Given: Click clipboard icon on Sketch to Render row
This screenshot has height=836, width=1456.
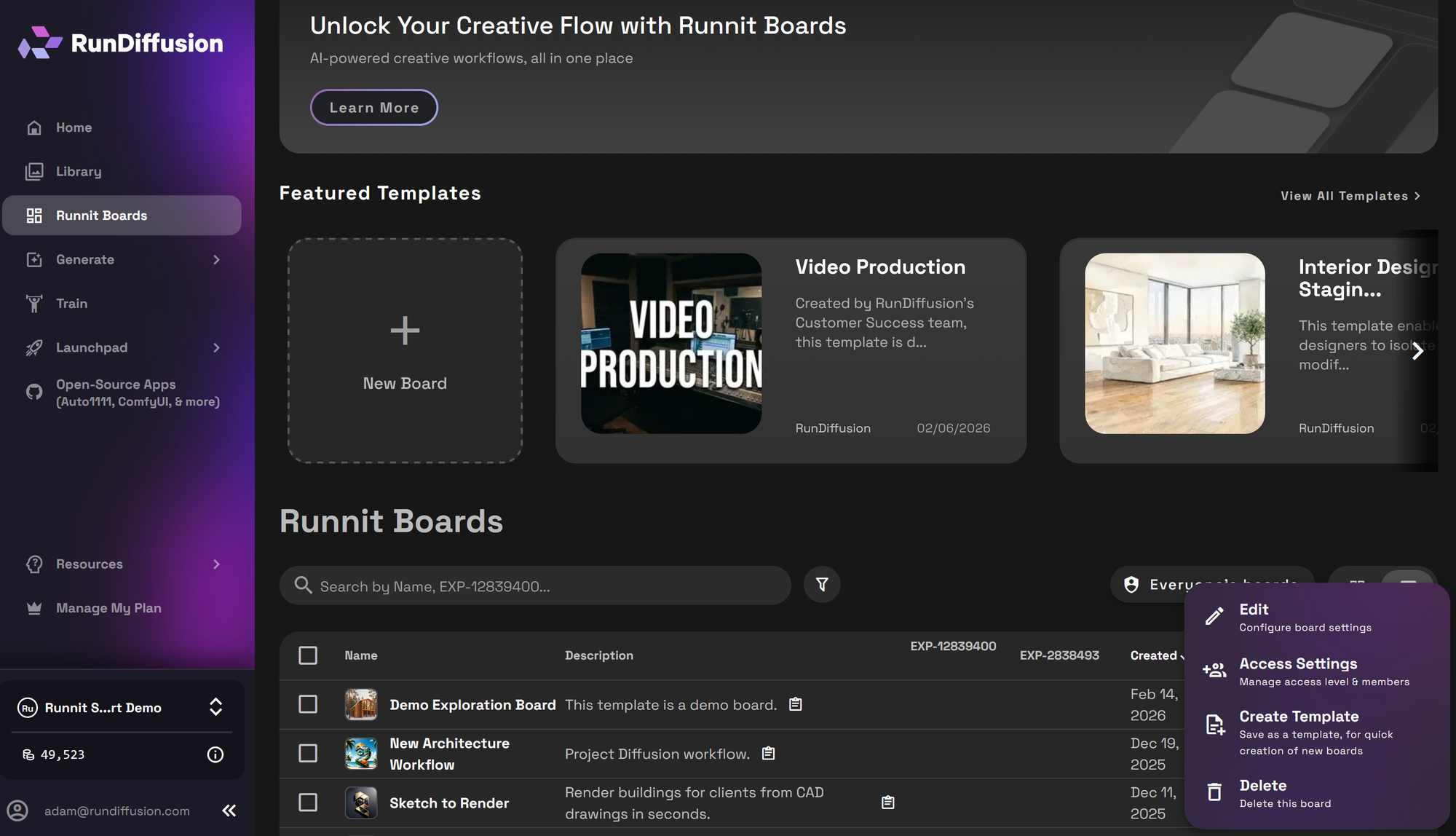Looking at the screenshot, I should pyautogui.click(x=887, y=803).
